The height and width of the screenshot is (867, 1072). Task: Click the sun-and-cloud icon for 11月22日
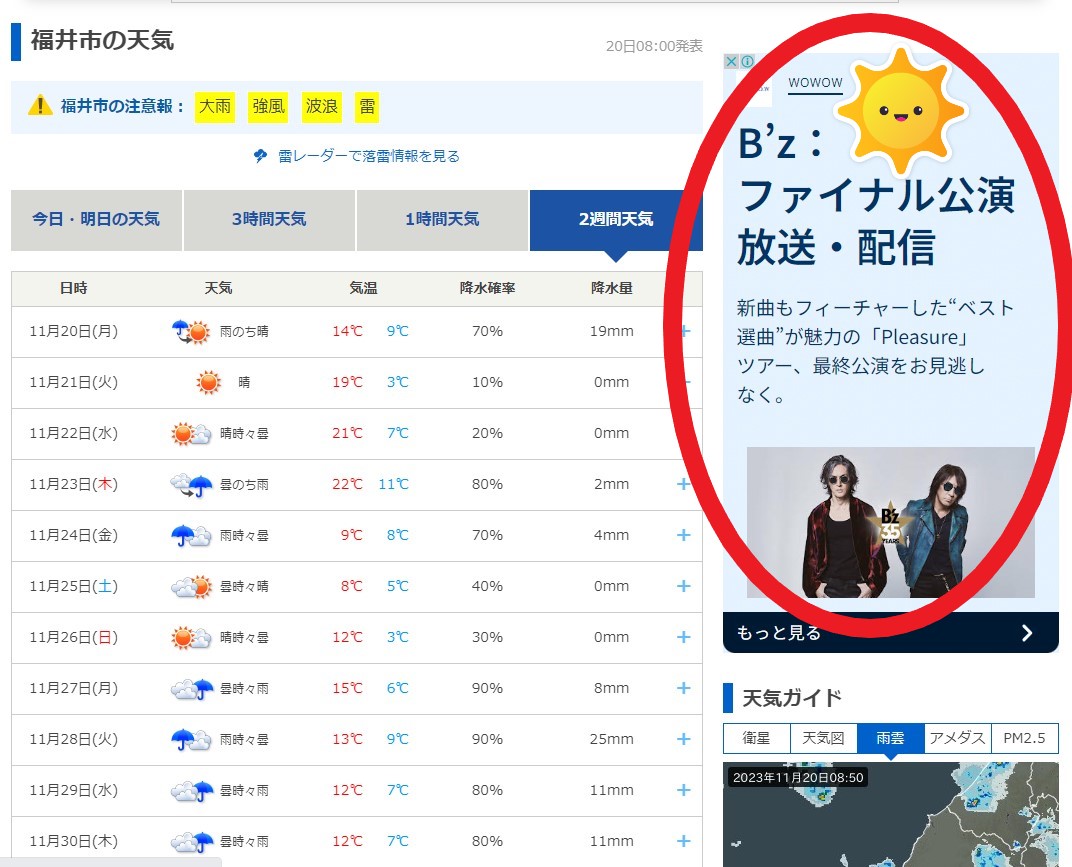[191, 434]
